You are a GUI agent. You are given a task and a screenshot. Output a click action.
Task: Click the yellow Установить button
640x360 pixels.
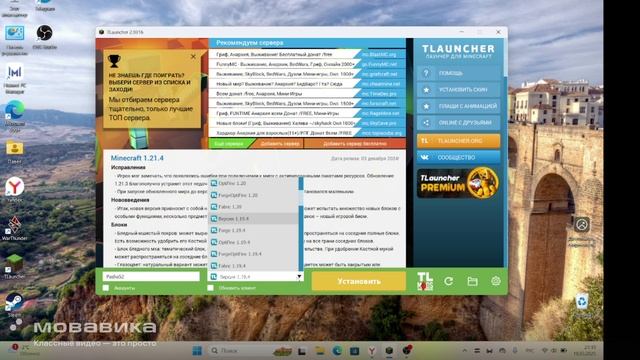click(359, 281)
